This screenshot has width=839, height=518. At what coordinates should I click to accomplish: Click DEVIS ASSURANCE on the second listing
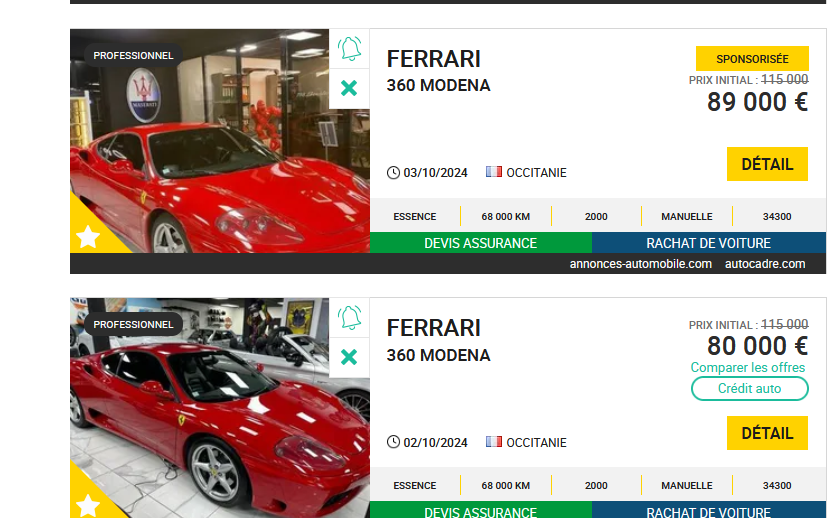(x=480, y=510)
